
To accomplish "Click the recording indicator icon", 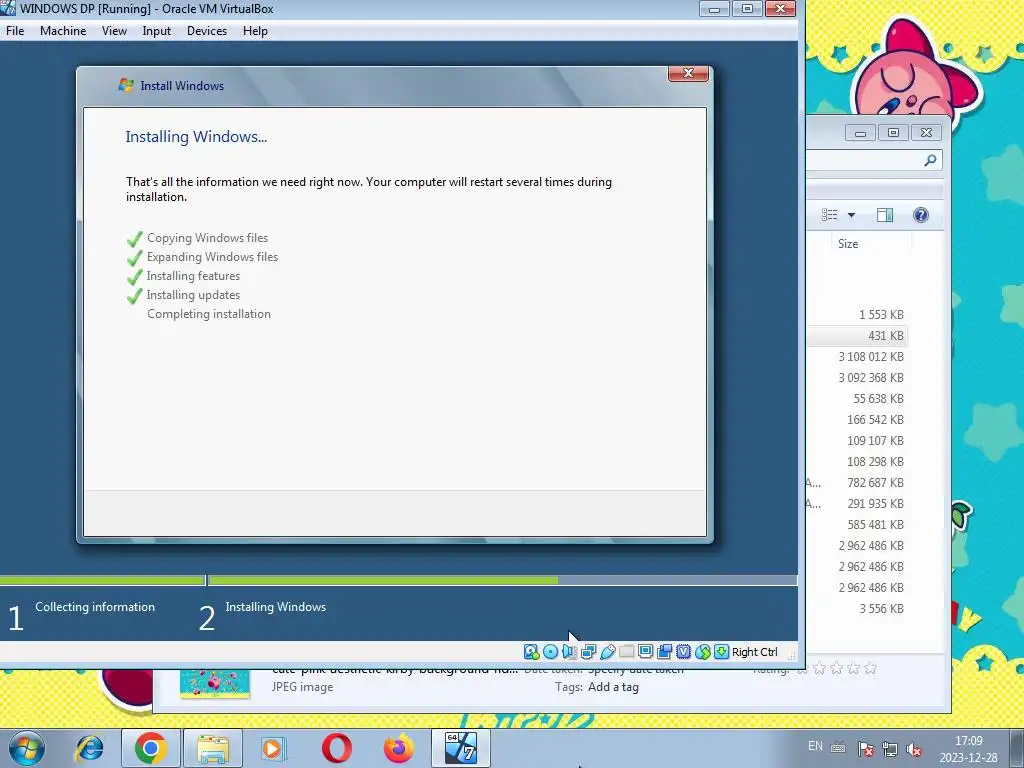I will click(664, 652).
